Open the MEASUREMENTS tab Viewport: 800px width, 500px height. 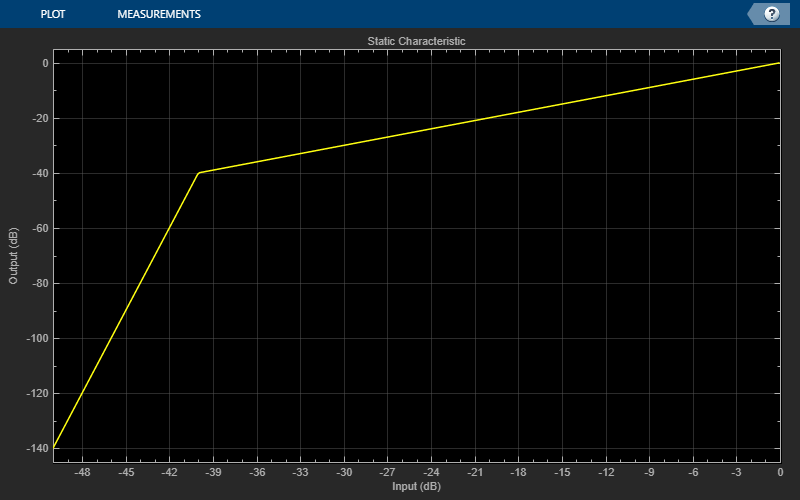159,14
